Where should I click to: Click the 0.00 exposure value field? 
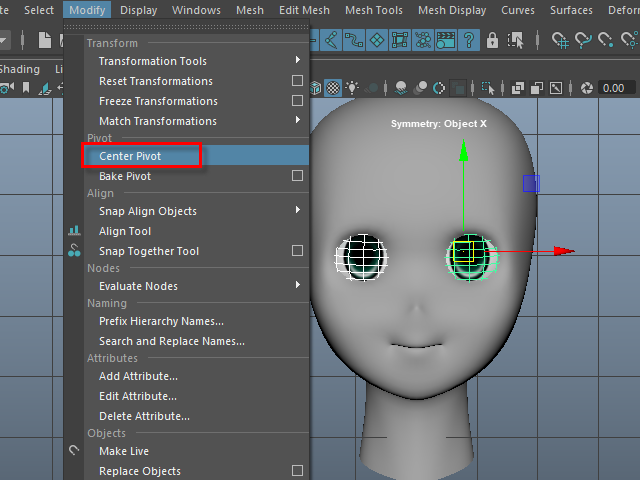[x=613, y=88]
